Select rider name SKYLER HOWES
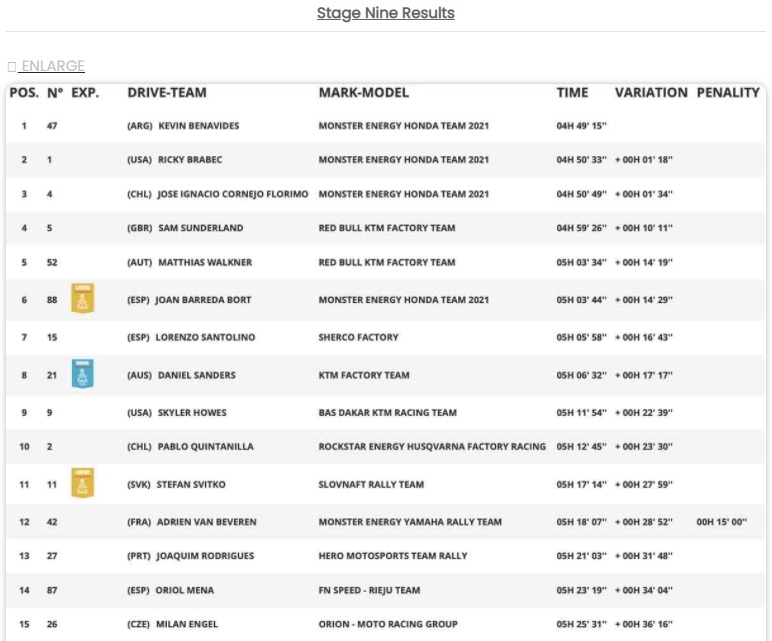This screenshot has width=772, height=641. [192, 413]
